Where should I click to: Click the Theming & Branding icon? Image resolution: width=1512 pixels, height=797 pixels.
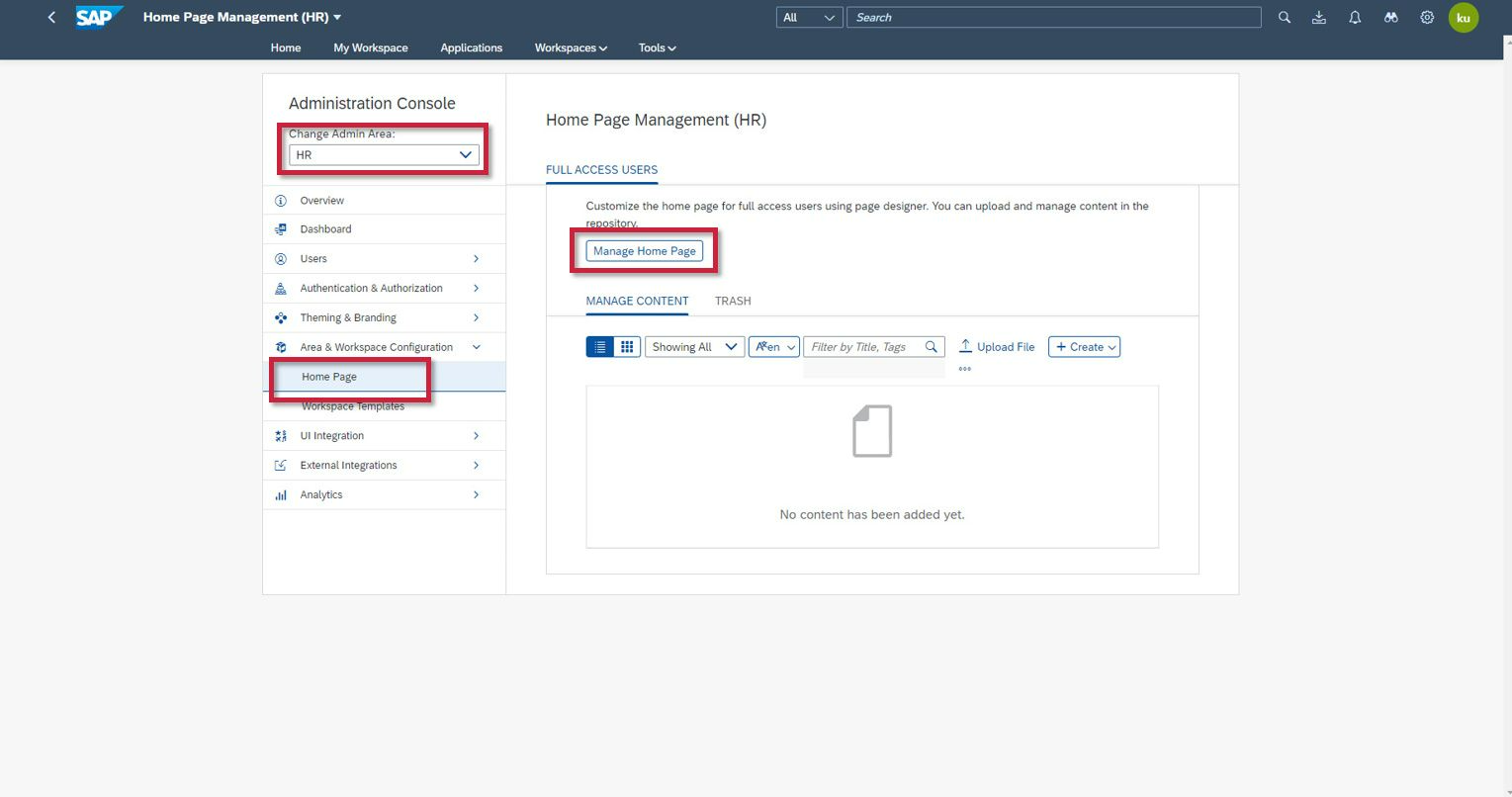coord(281,318)
